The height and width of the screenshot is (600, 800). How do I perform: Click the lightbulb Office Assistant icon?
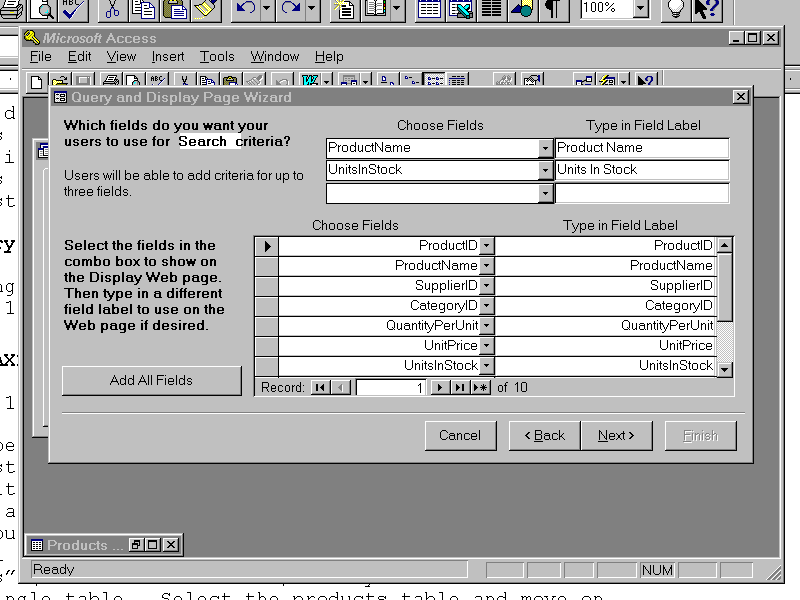(x=675, y=10)
